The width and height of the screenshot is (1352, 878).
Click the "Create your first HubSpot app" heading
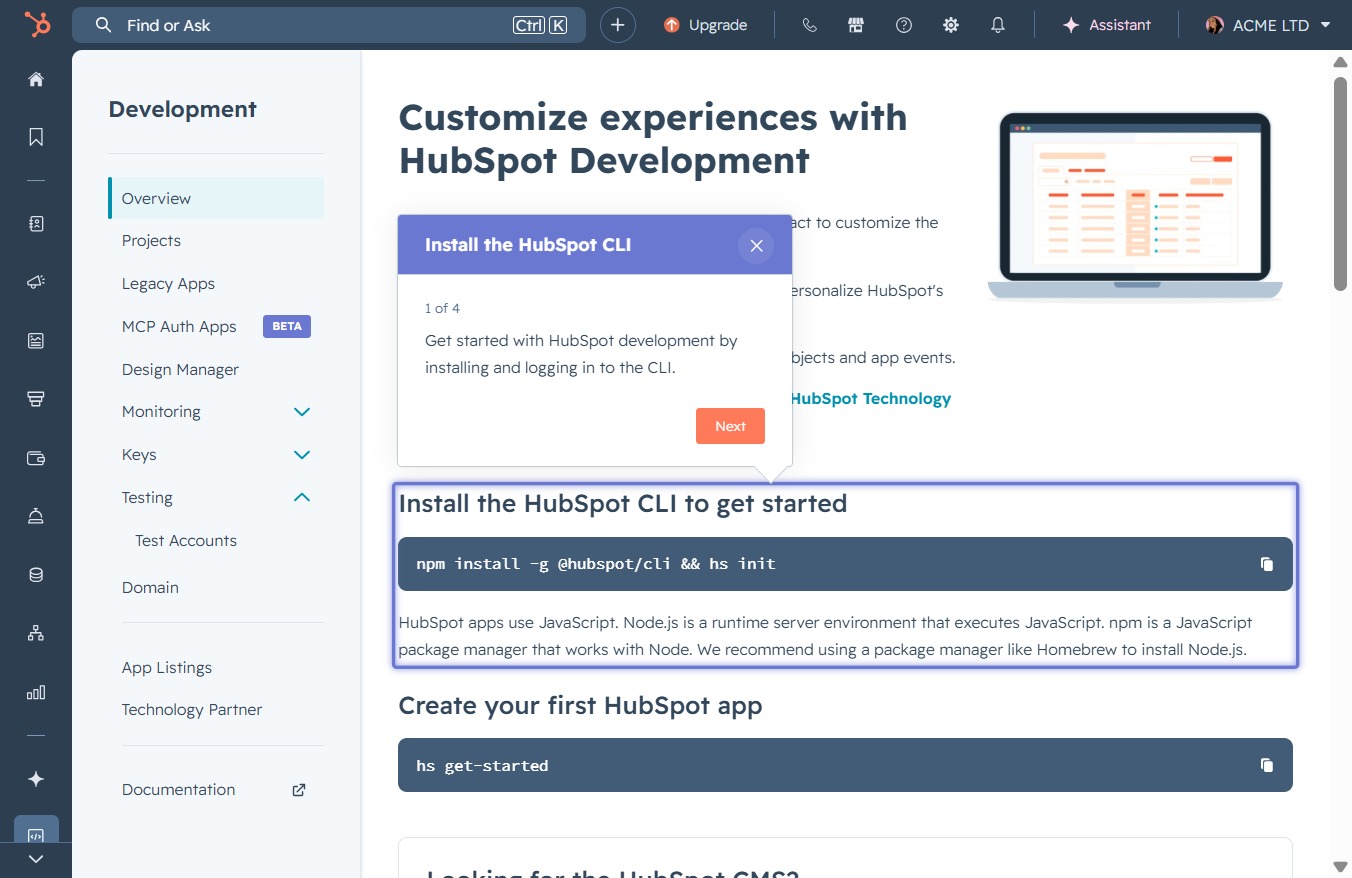tap(580, 706)
